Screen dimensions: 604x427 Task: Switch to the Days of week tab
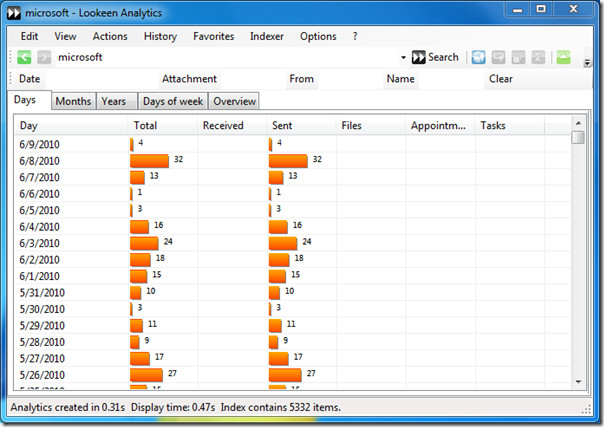pos(173,101)
